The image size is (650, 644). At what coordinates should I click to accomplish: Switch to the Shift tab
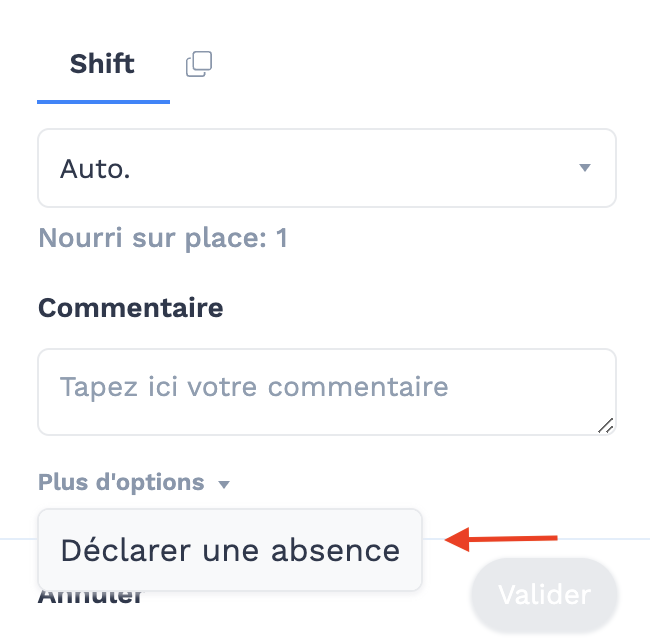pyautogui.click(x=102, y=64)
